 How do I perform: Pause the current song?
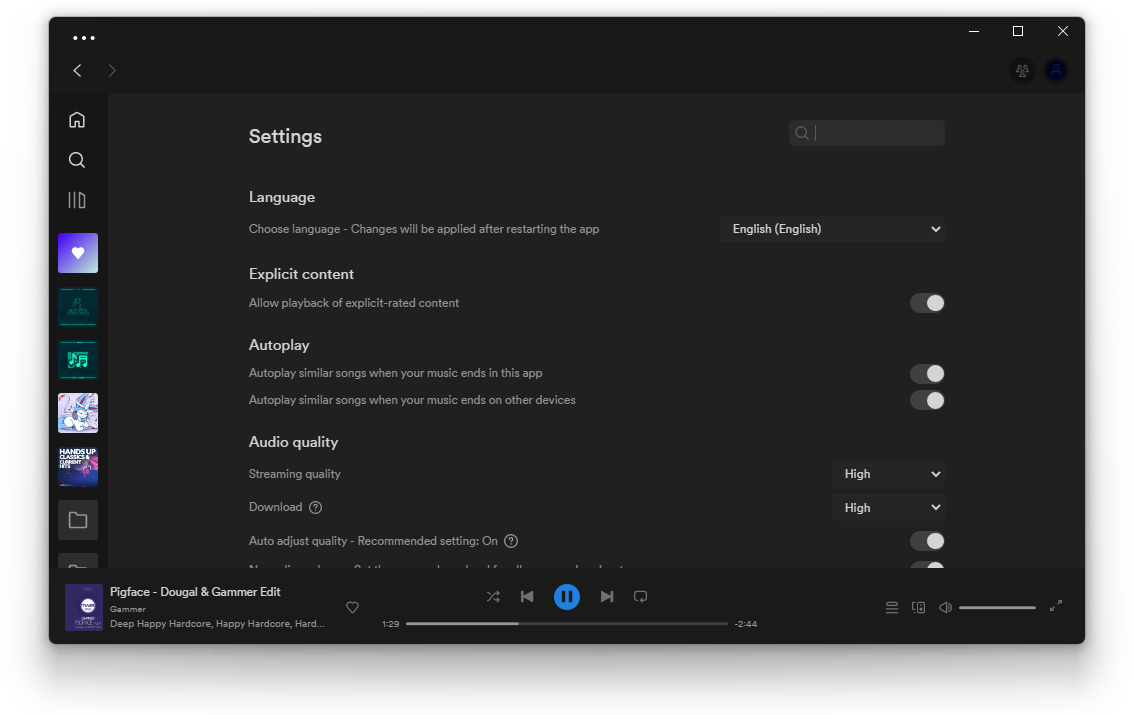[567, 596]
